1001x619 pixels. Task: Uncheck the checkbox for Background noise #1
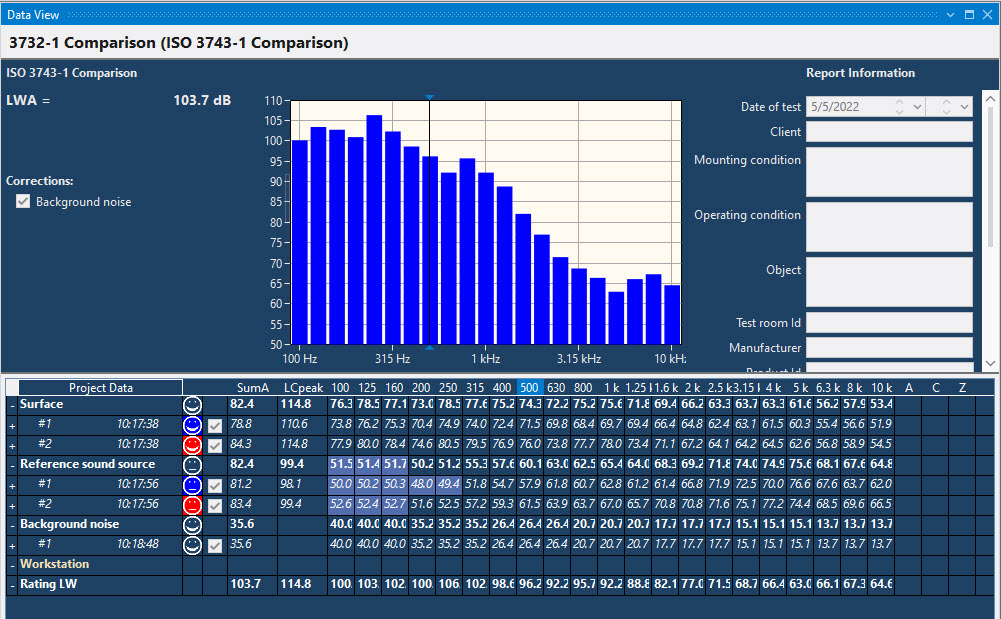213,545
